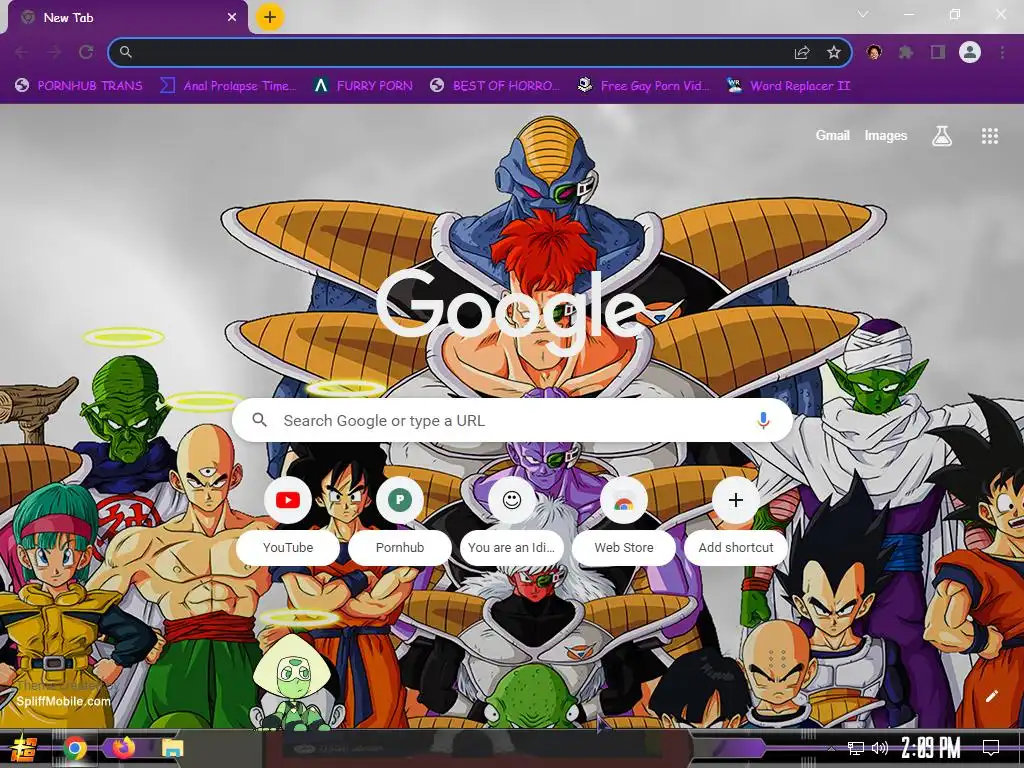This screenshot has height=768, width=1024.
Task: Open File Explorer from the taskbar
Action: pyautogui.click(x=172, y=748)
